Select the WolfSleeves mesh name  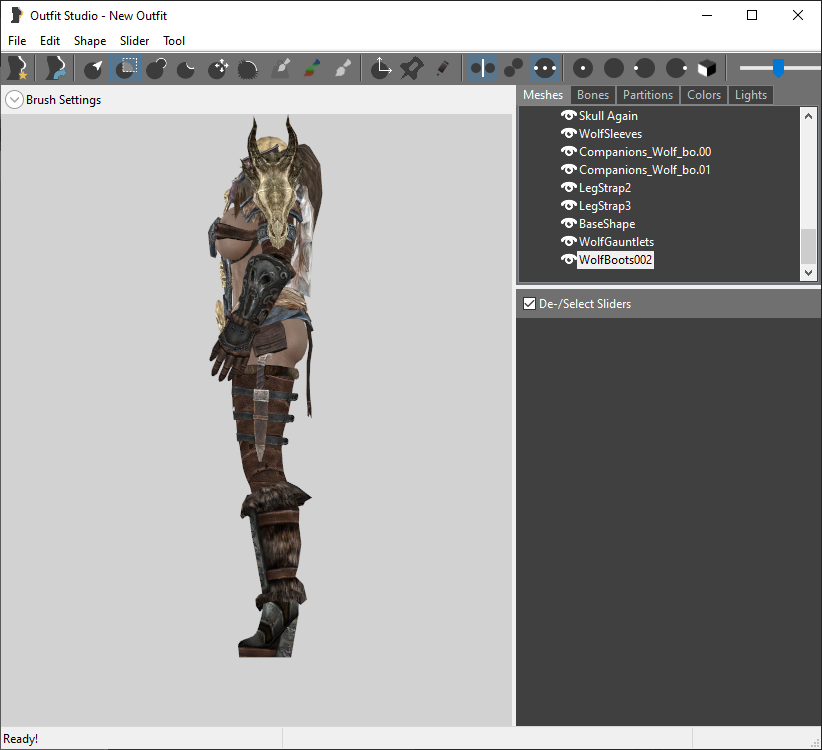pos(610,134)
